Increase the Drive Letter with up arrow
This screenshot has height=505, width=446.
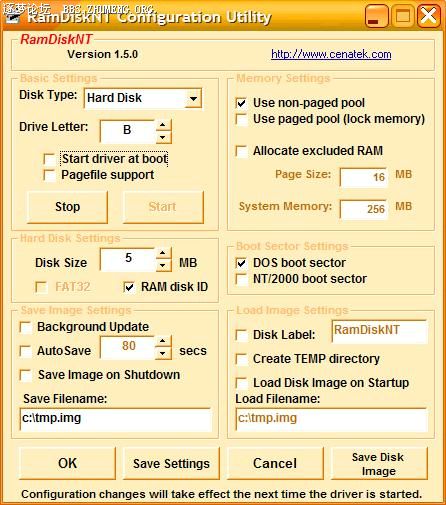pyautogui.click(x=163, y=125)
